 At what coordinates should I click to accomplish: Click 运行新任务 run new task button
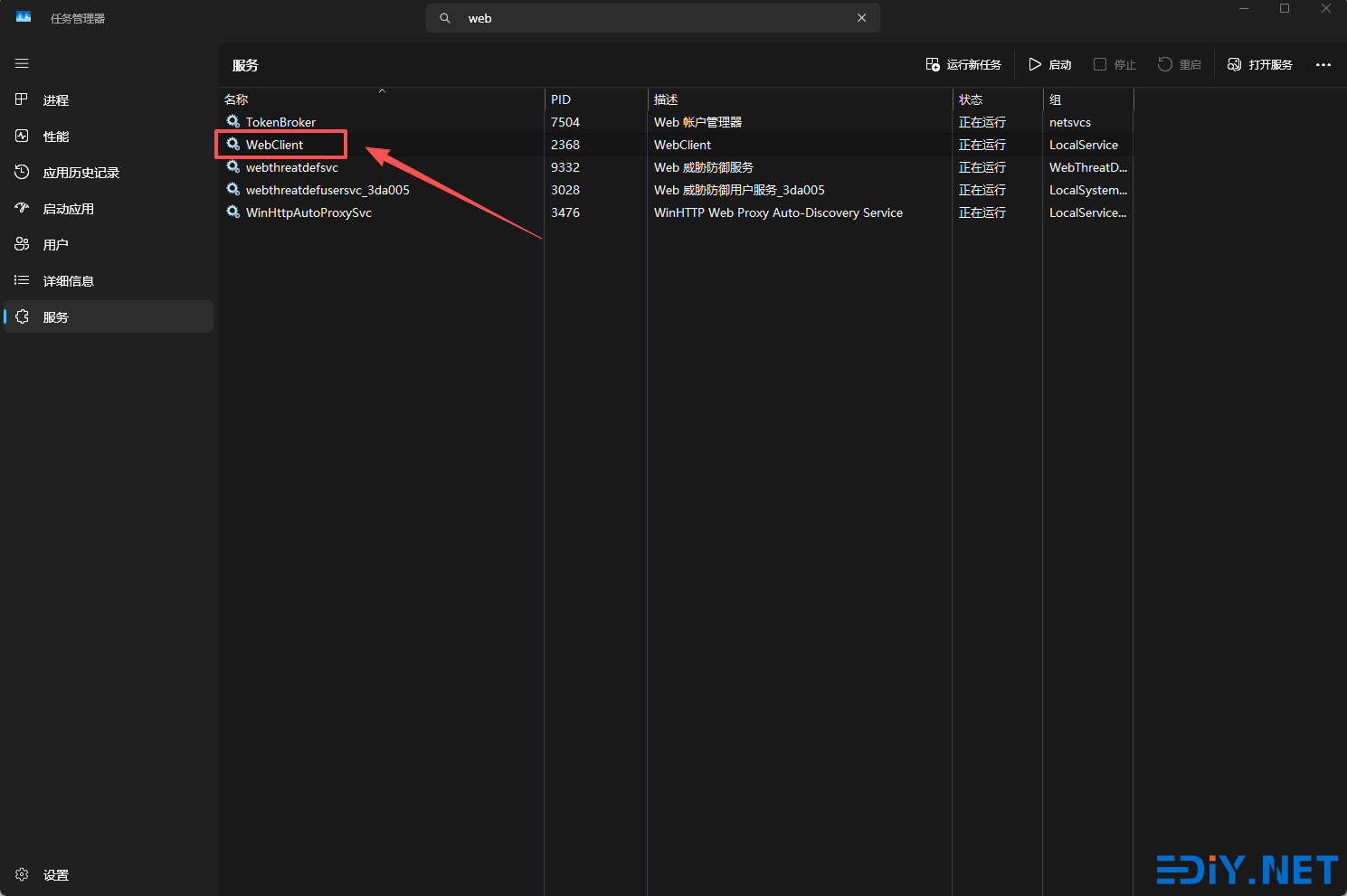point(963,65)
